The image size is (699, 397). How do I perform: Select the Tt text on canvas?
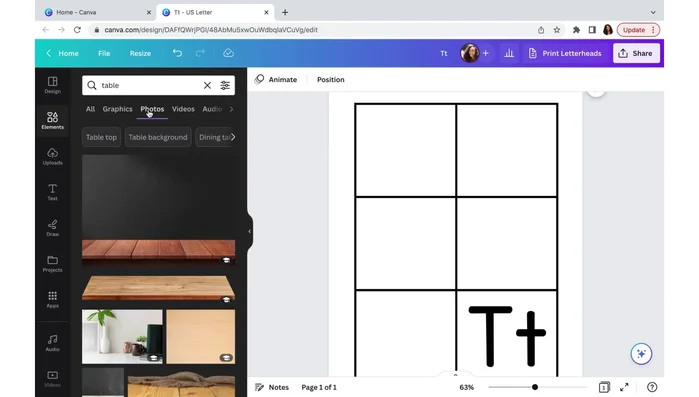[x=507, y=336]
